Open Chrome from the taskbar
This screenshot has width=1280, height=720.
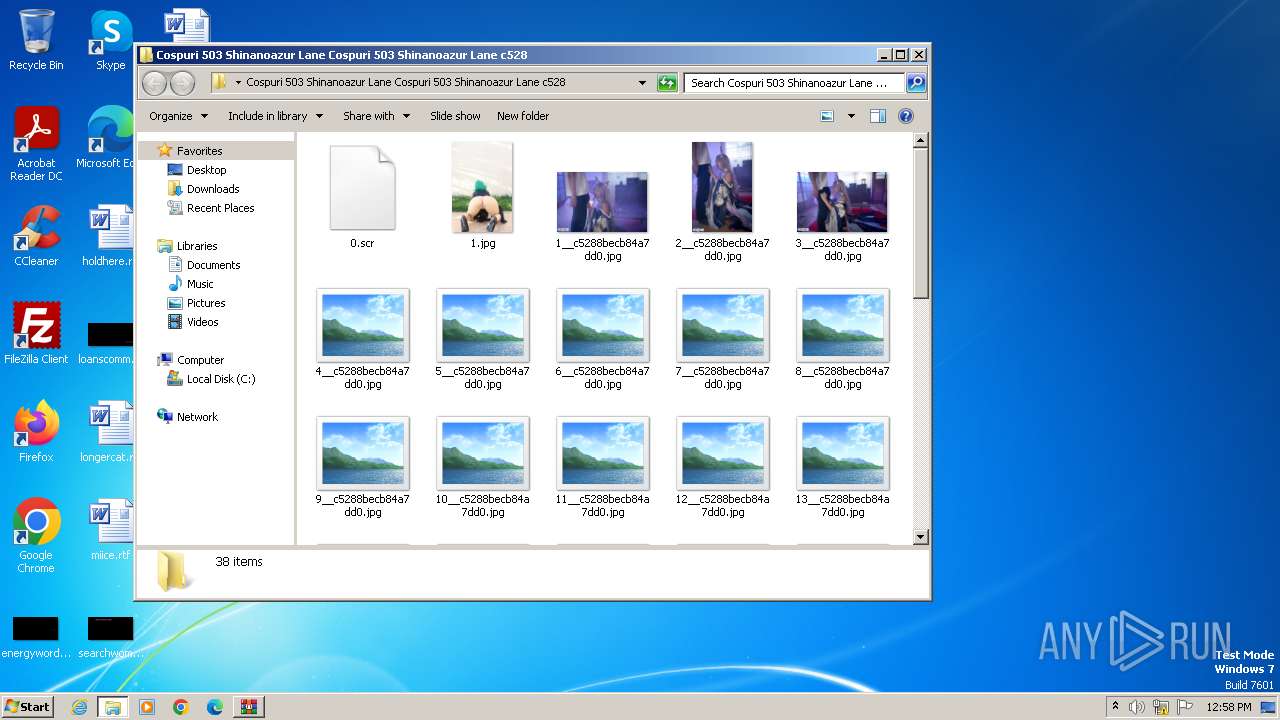tap(181, 707)
